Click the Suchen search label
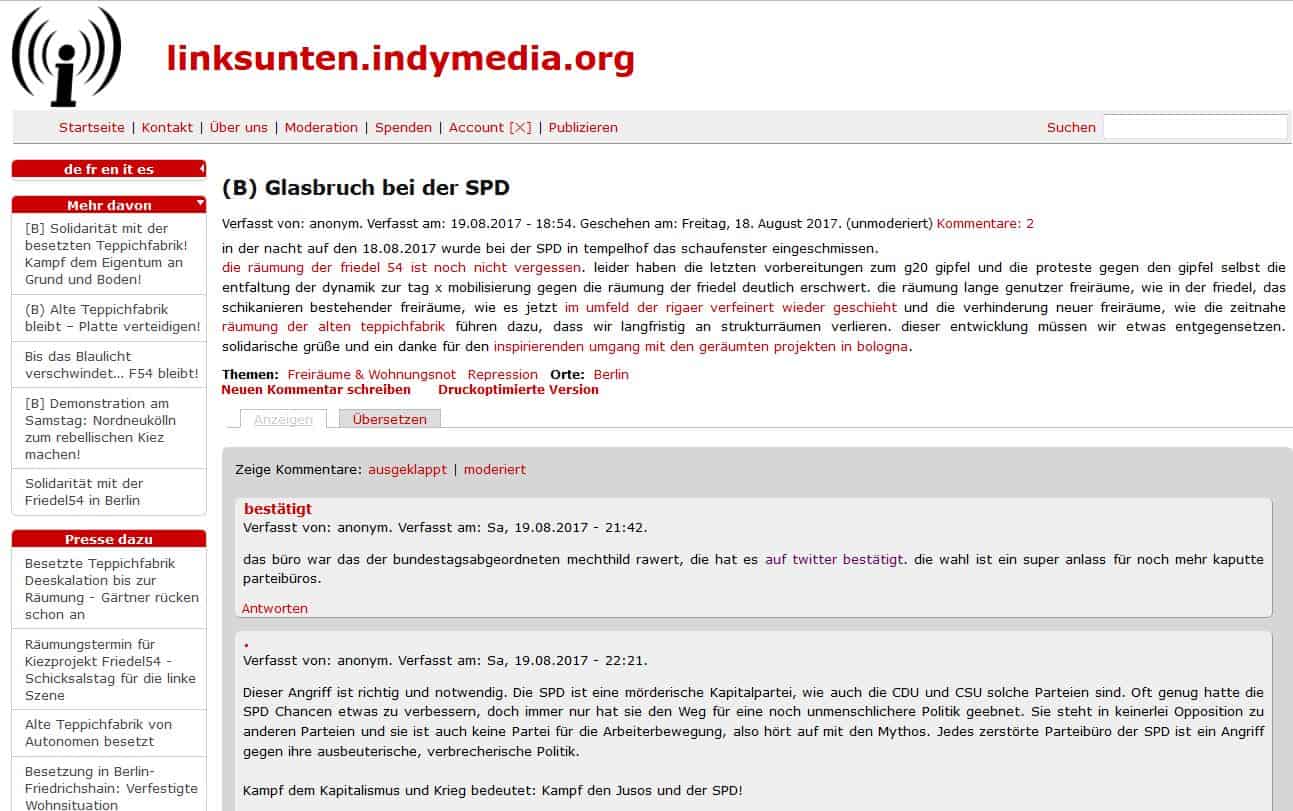 [1071, 127]
